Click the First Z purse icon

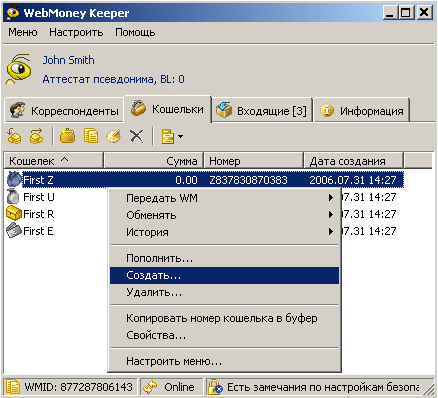point(14,180)
